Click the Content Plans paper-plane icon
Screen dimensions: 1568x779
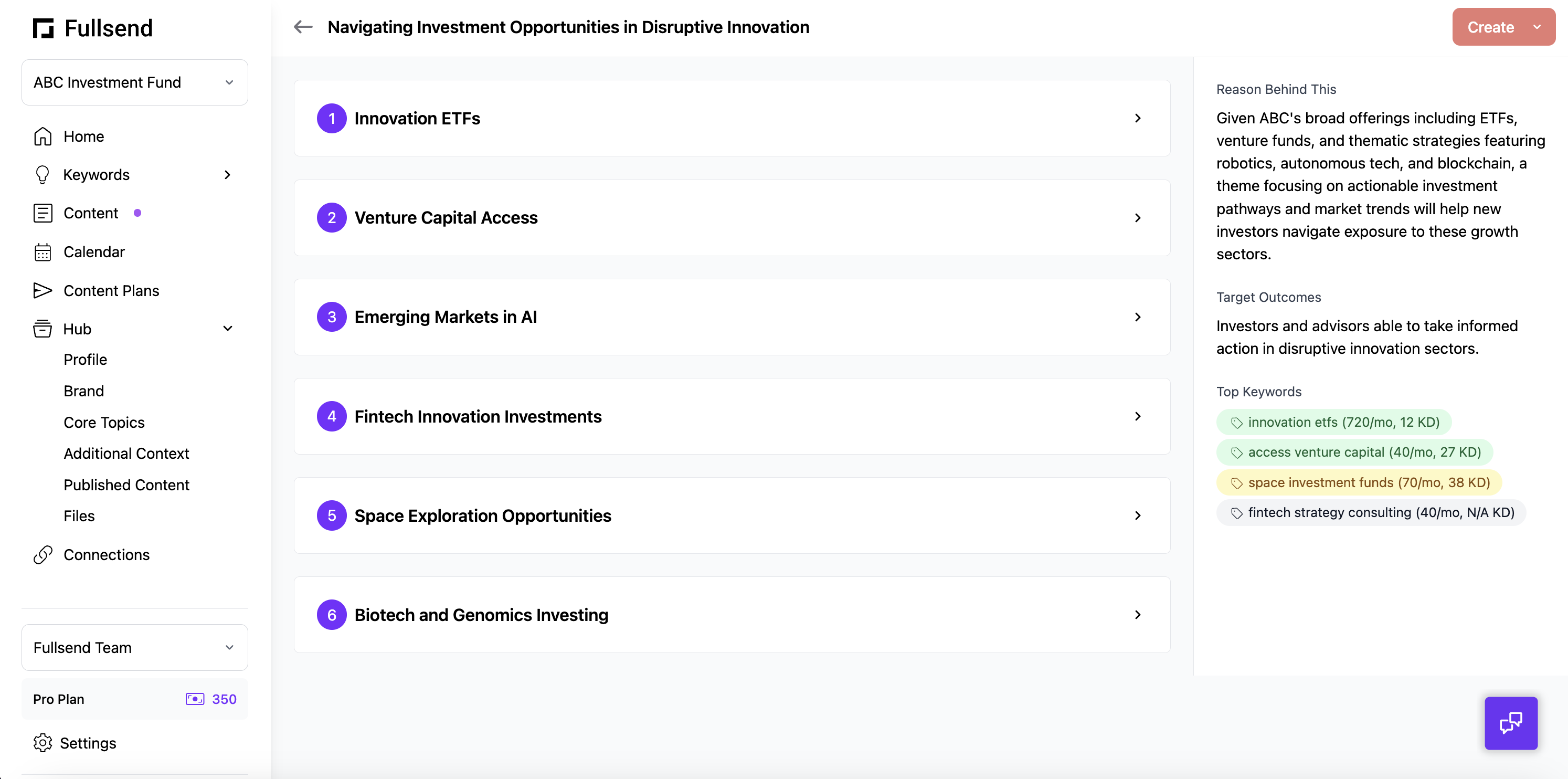coord(43,290)
